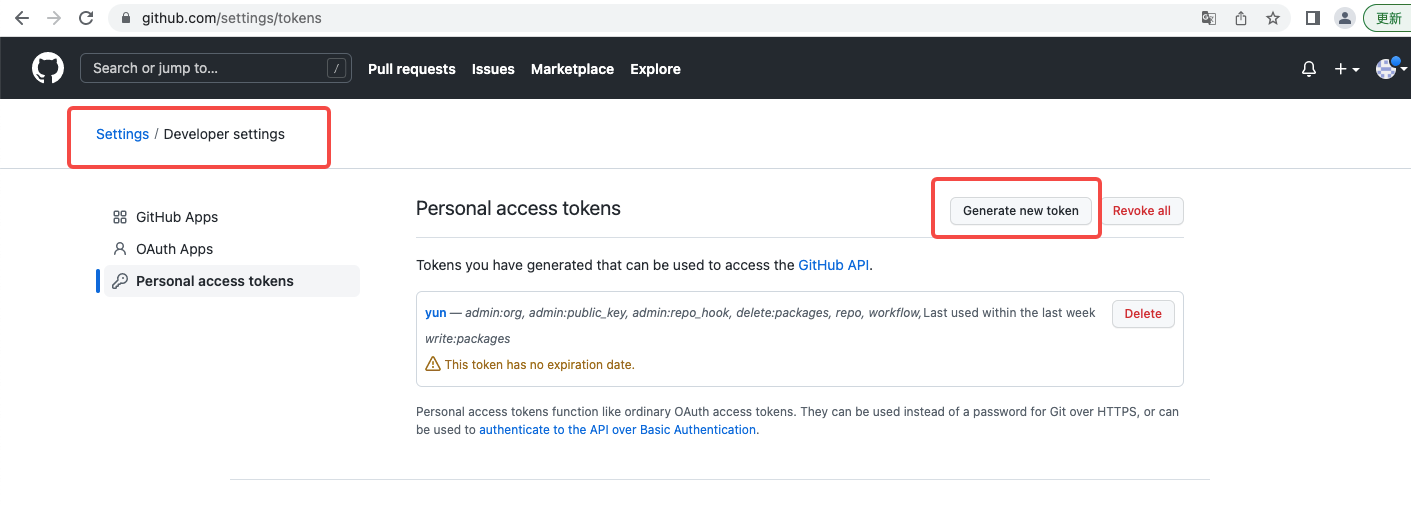Click the GitHub Octocat logo
1411x505 pixels.
tap(47, 68)
